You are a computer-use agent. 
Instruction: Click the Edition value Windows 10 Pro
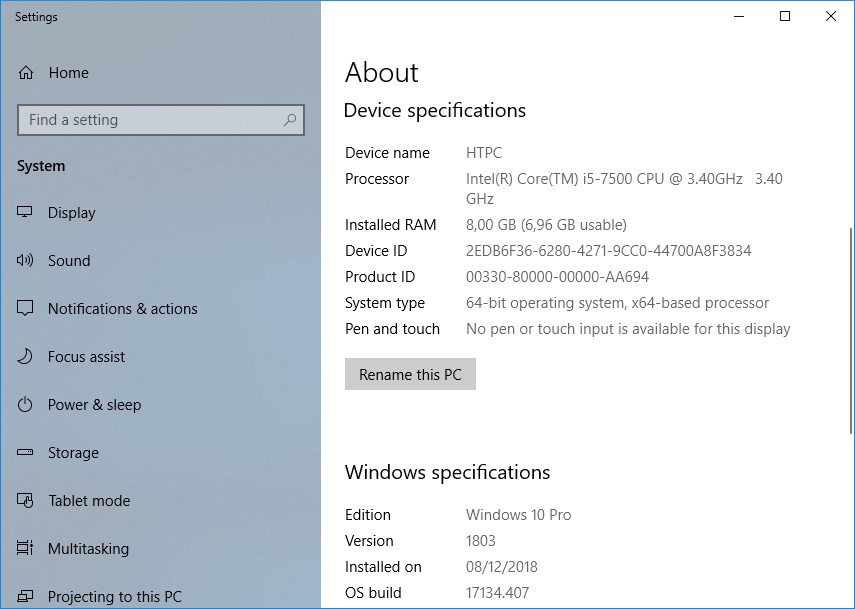tap(519, 515)
